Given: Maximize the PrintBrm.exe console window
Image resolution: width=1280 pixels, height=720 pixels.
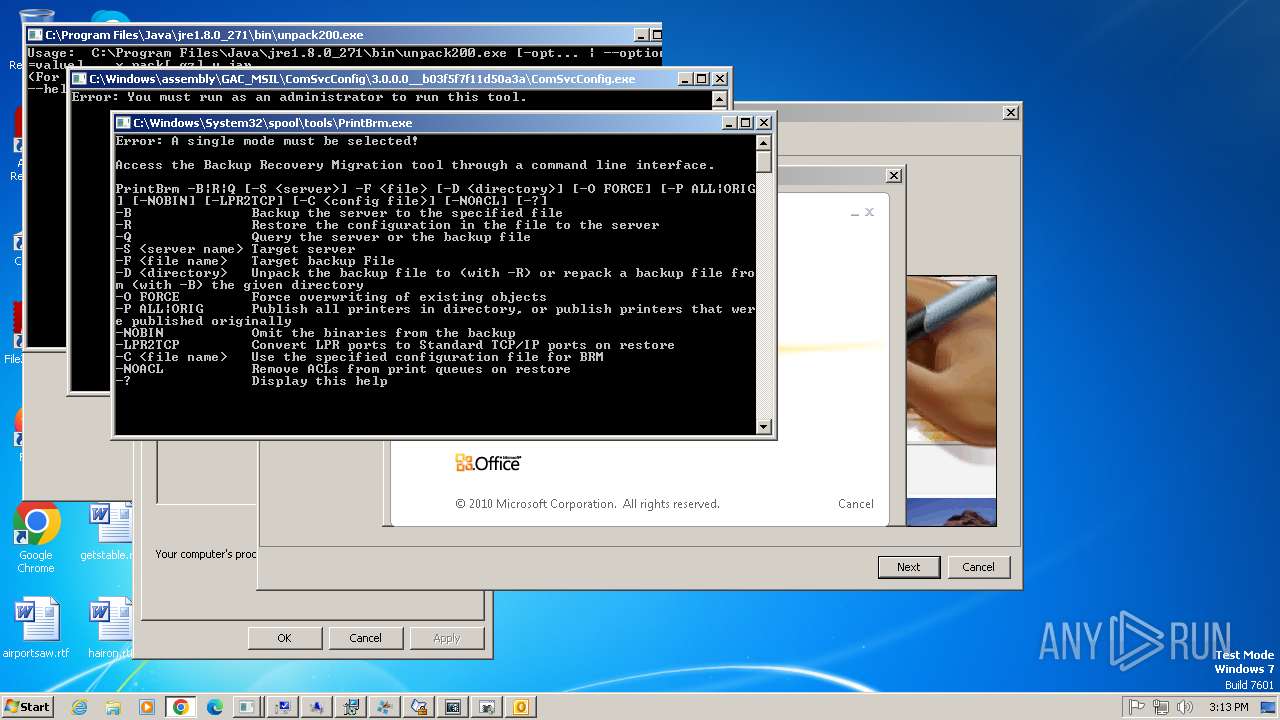Looking at the screenshot, I should 746,123.
